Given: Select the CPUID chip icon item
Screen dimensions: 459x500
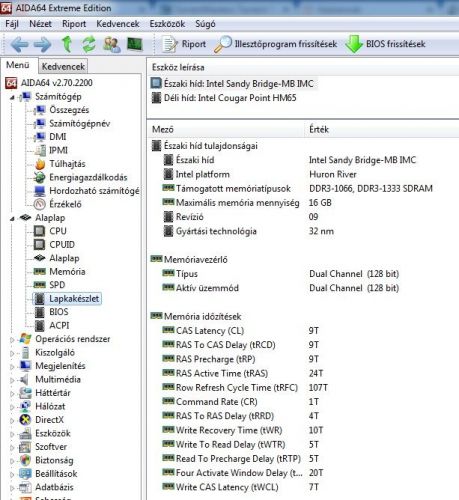Looking at the screenshot, I should coord(40,244).
